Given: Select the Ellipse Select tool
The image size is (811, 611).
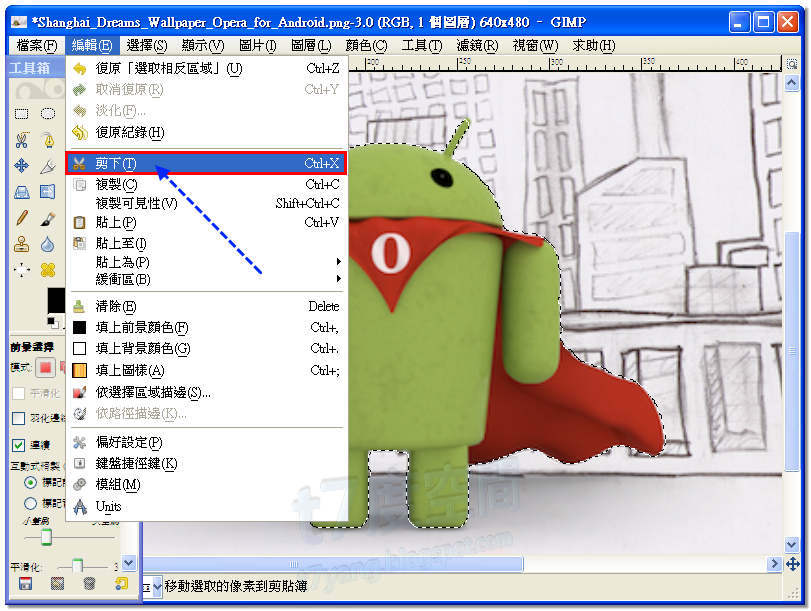Looking at the screenshot, I should coord(48,113).
